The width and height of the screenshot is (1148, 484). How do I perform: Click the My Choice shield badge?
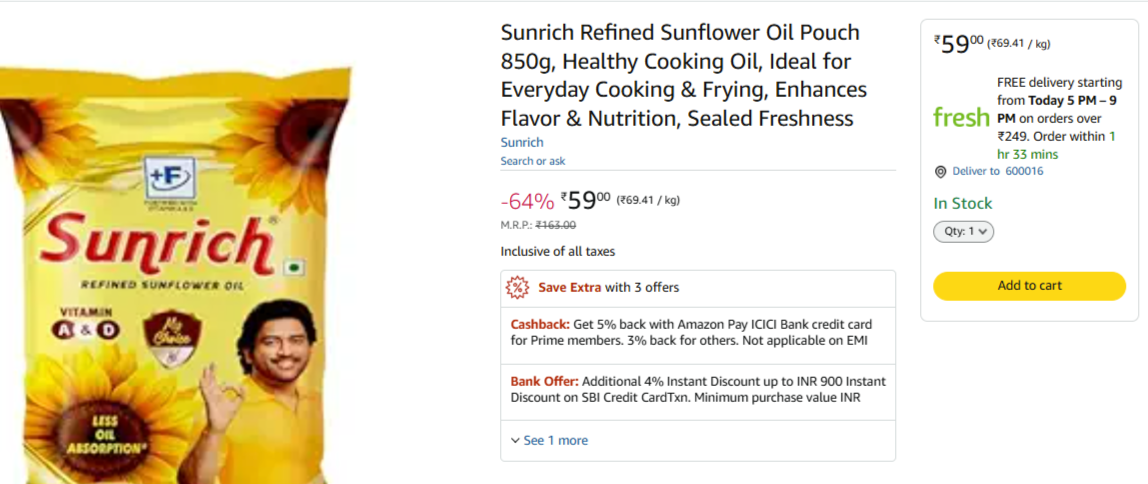coord(166,336)
